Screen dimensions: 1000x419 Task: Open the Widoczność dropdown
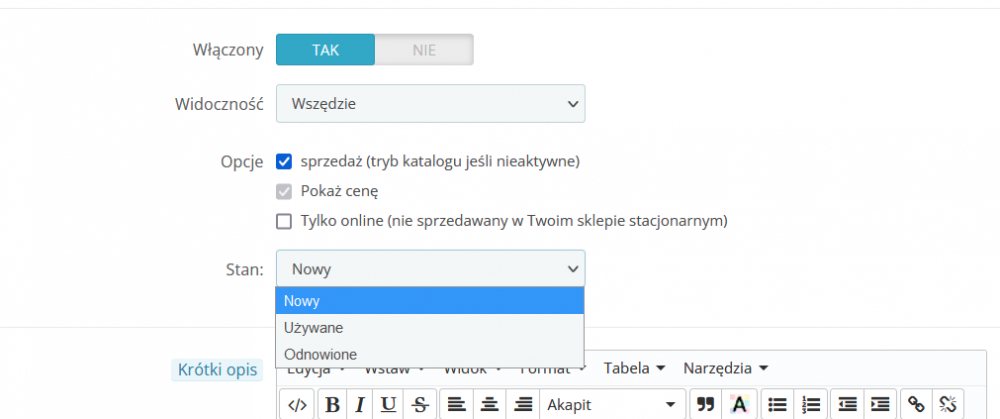click(x=430, y=103)
